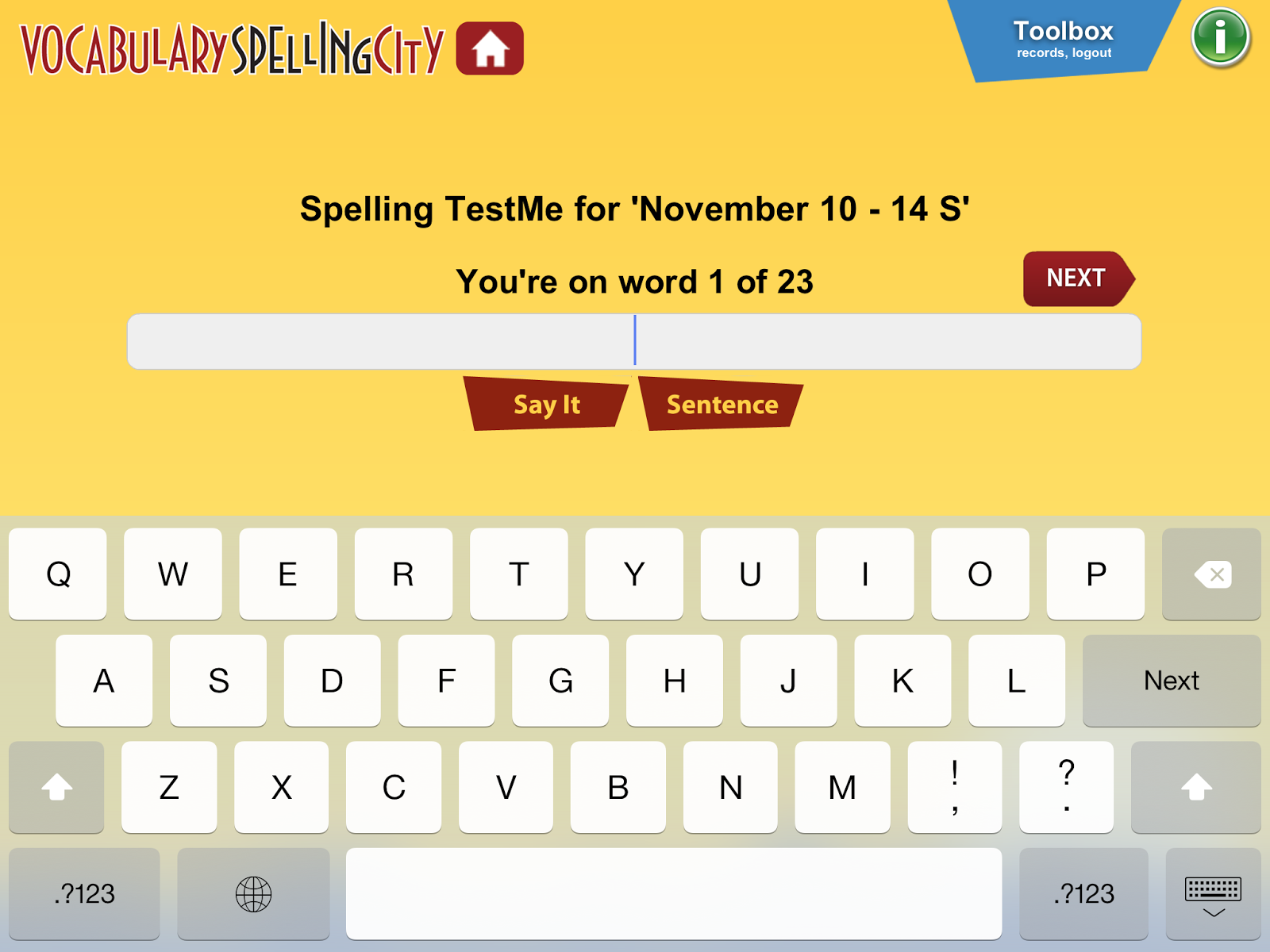Tap the globe language key
This screenshot has height=952, width=1270.
253,894
